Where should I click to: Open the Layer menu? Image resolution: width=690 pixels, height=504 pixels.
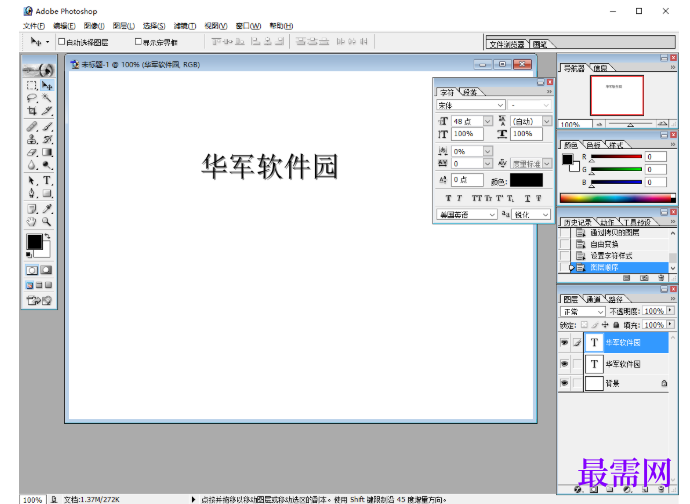[124, 26]
